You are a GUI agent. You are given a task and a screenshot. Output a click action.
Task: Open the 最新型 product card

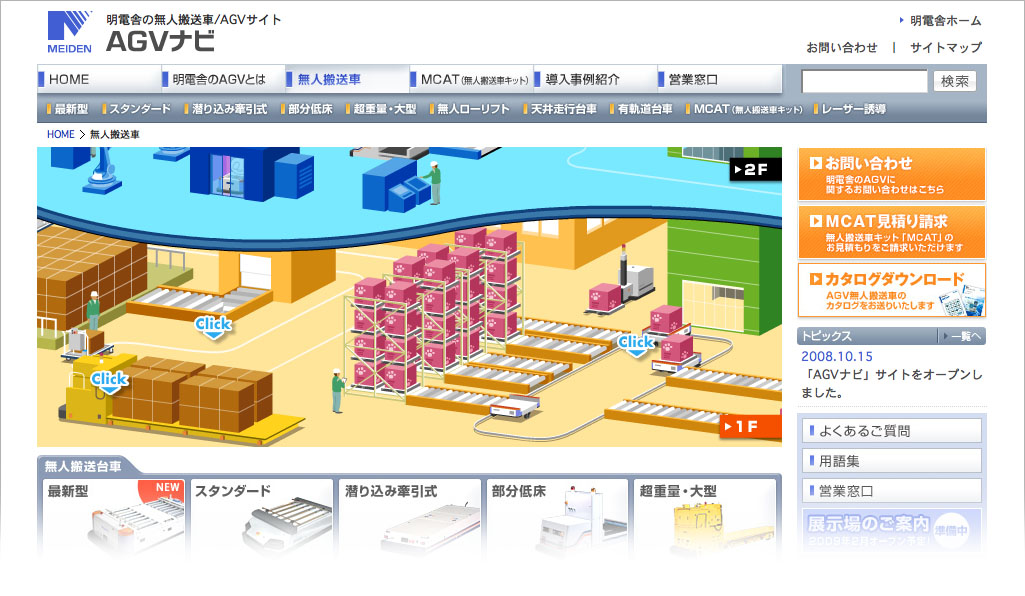click(x=114, y=518)
